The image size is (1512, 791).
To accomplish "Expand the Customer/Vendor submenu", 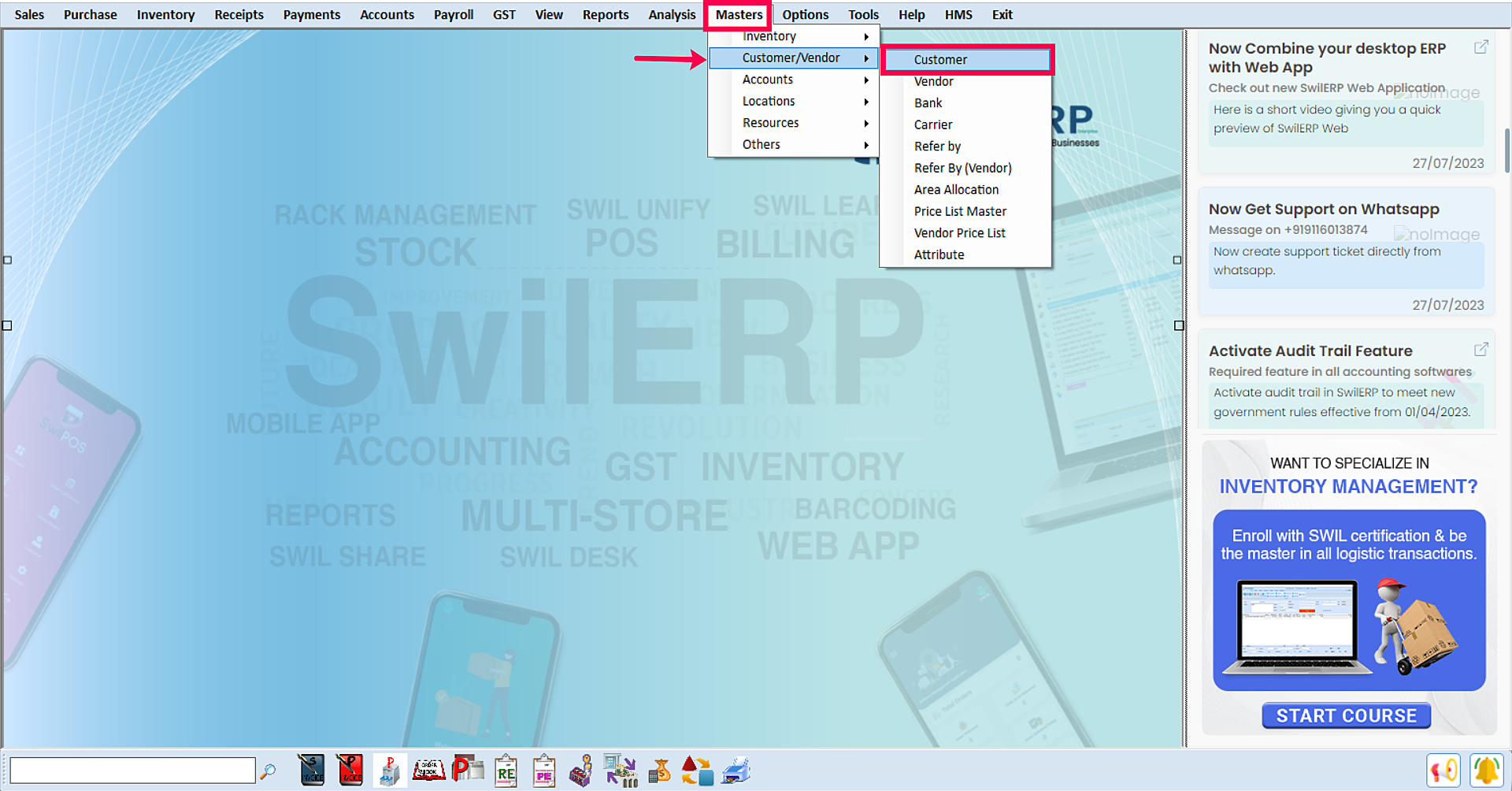I will [794, 58].
